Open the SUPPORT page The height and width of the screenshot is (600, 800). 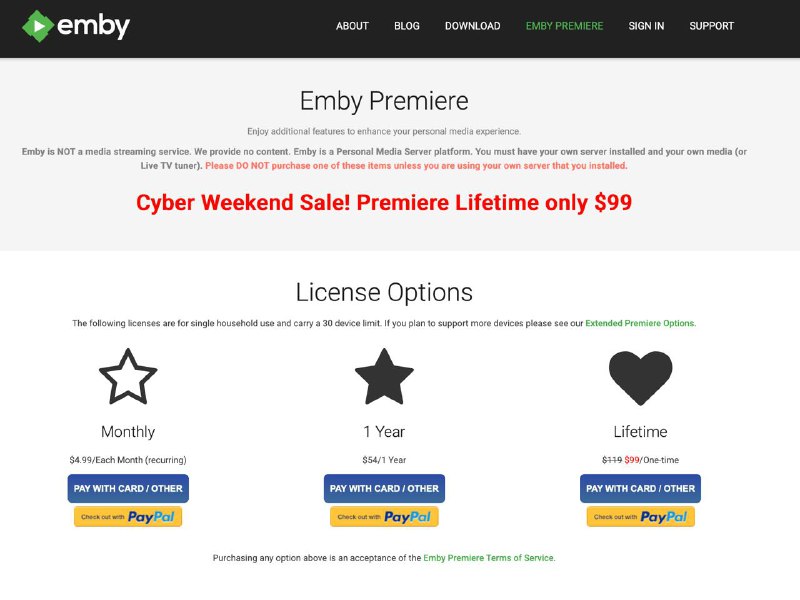click(x=711, y=26)
